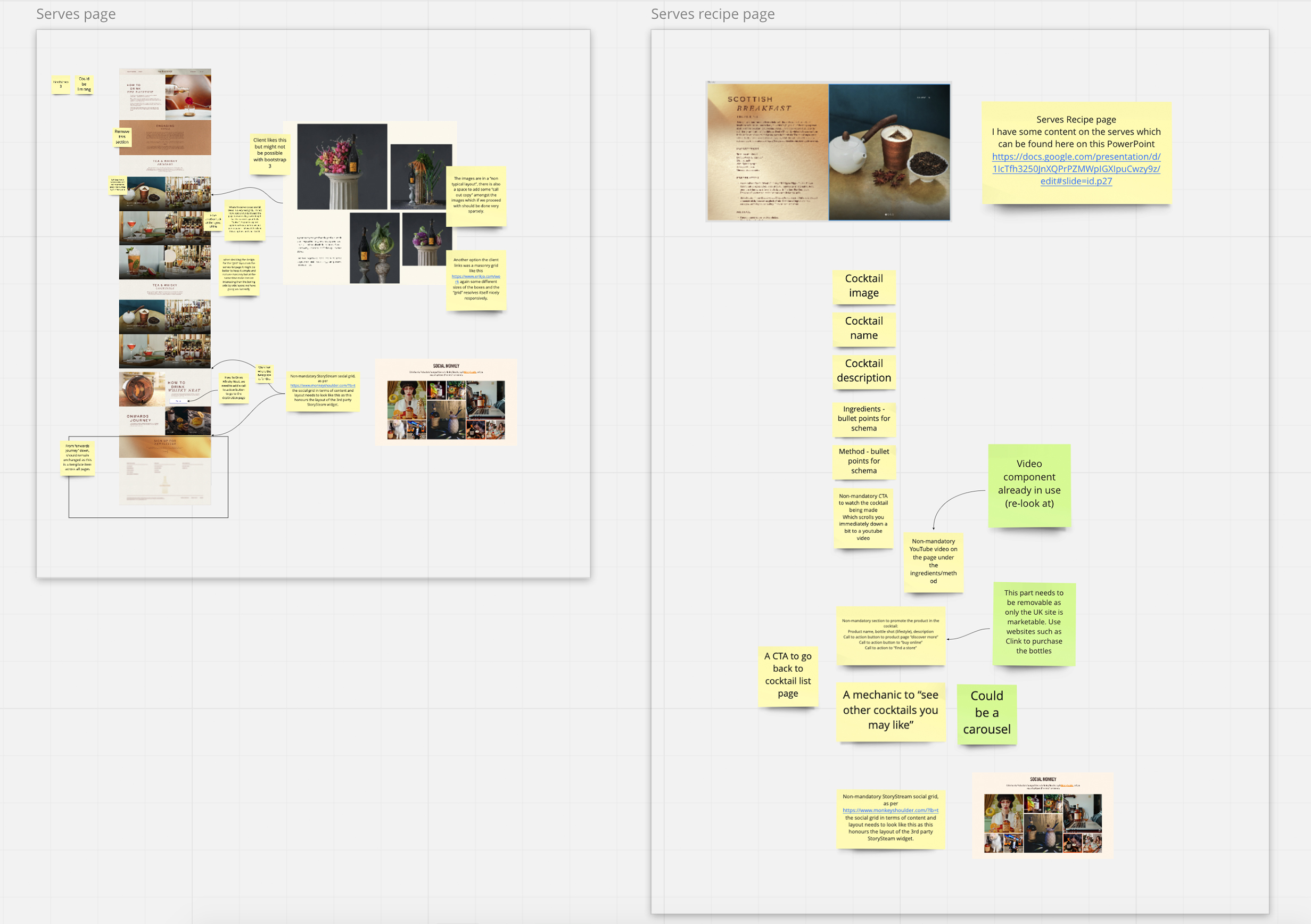Select the "Non-mandatory YouTube video" sticky note

pos(933,562)
